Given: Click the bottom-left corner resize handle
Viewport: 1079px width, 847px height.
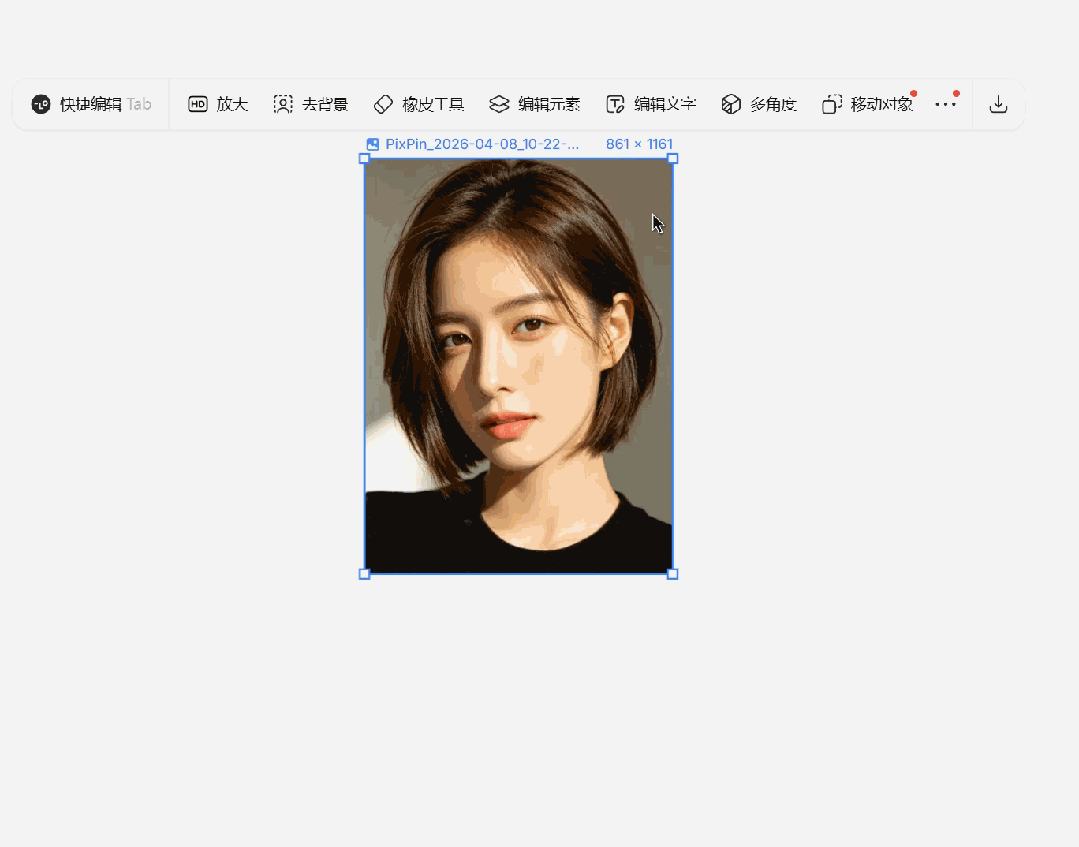Looking at the screenshot, I should pos(365,574).
